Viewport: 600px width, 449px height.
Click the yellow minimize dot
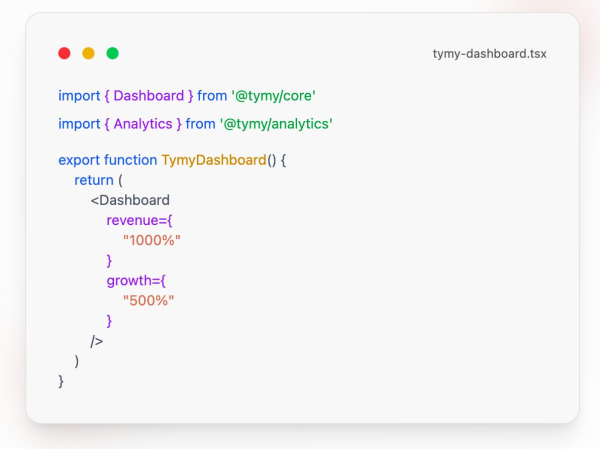88,53
